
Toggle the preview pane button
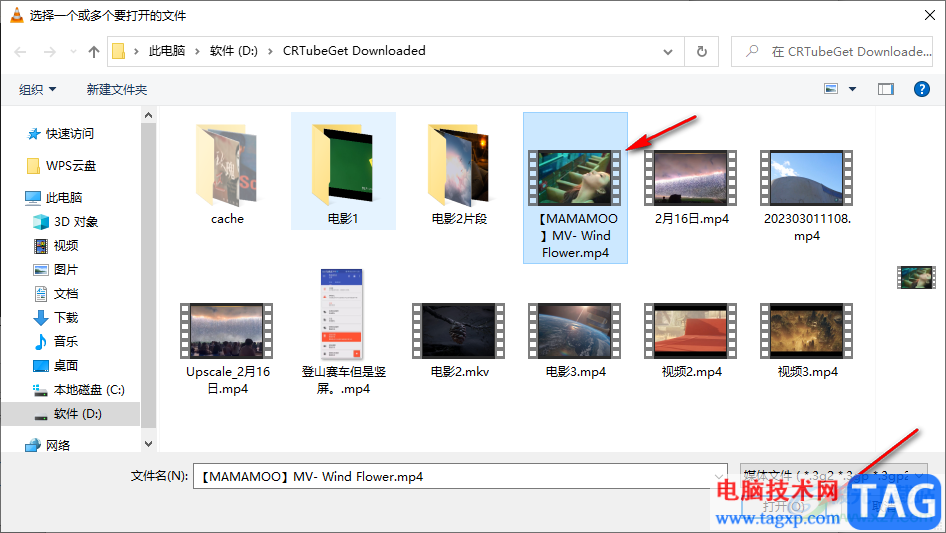[x=885, y=89]
